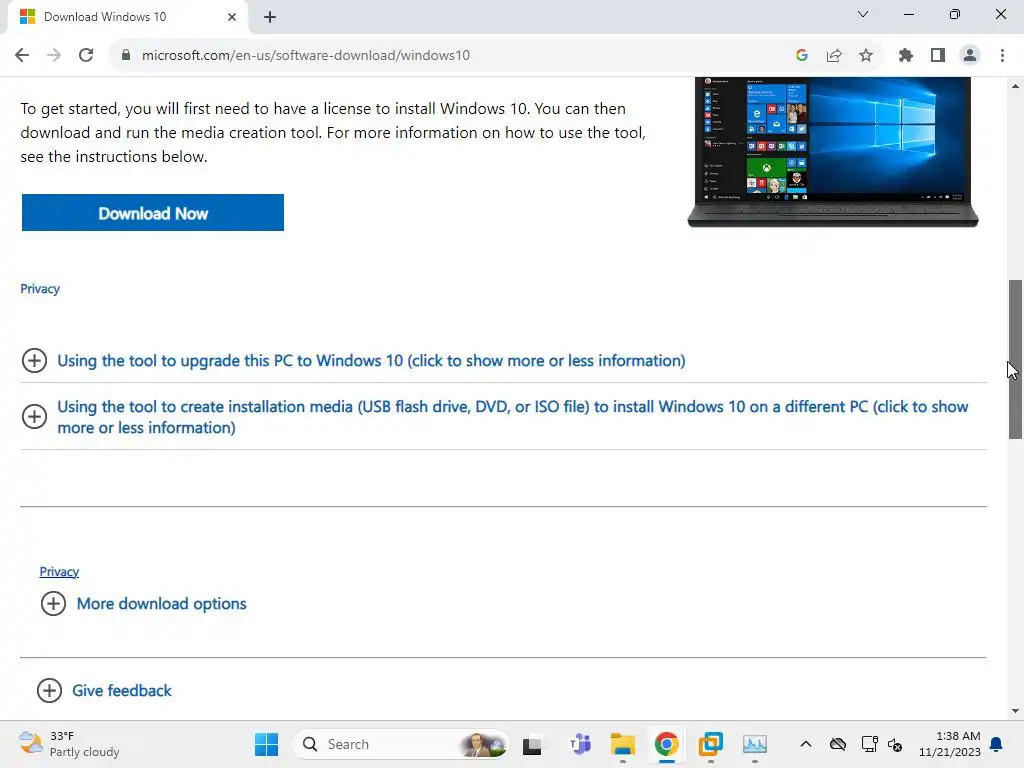Screen dimensions: 1024x768
Task: Open the performance monitor graph taskbar icon
Action: [754, 744]
